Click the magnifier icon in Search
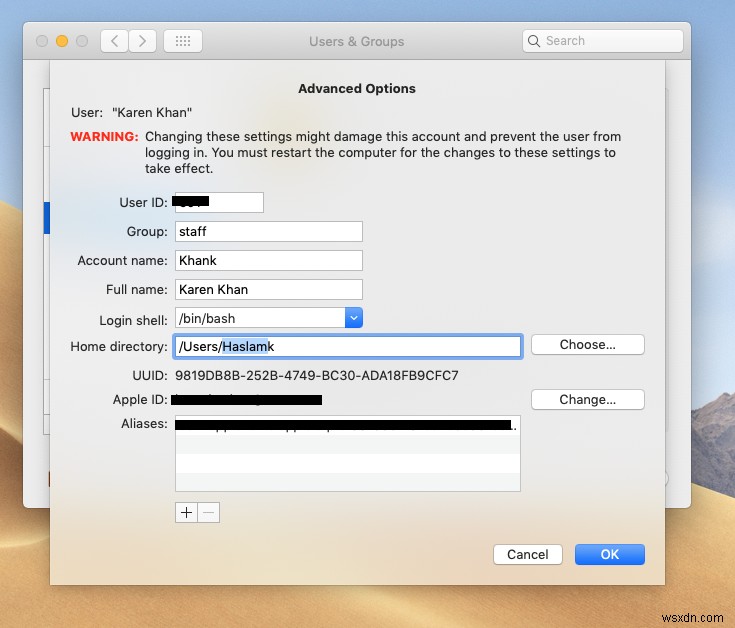This screenshot has height=628, width=735. (x=533, y=41)
